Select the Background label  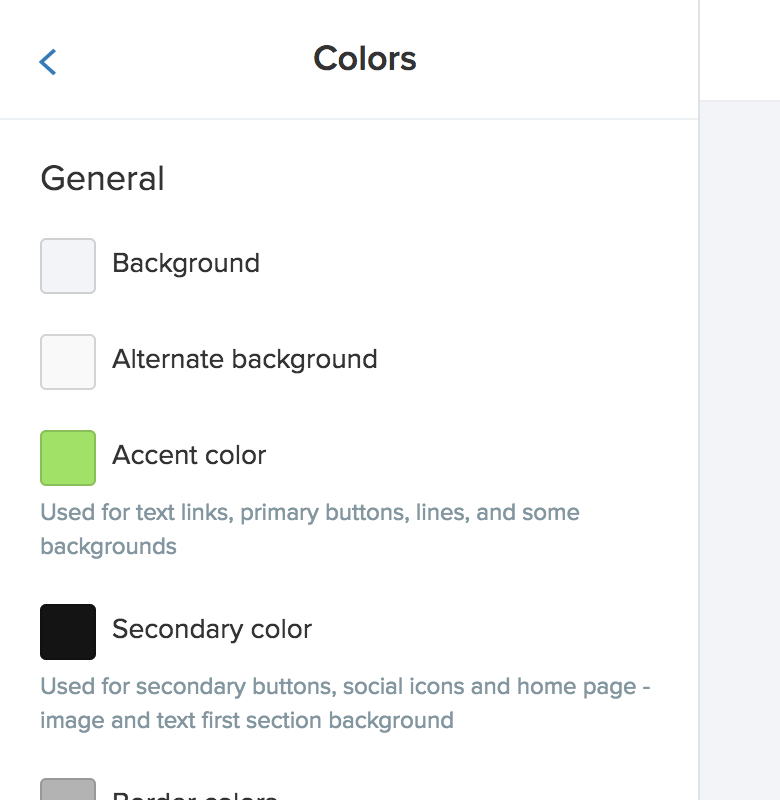coord(186,263)
